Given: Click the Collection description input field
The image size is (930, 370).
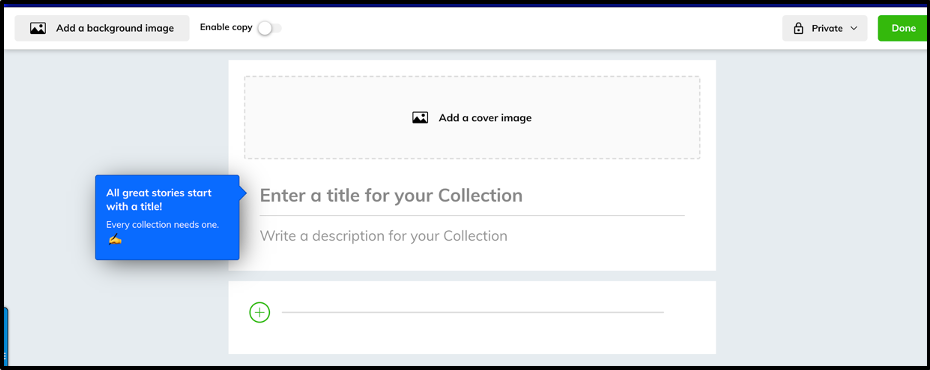Looking at the screenshot, I should coord(472,236).
